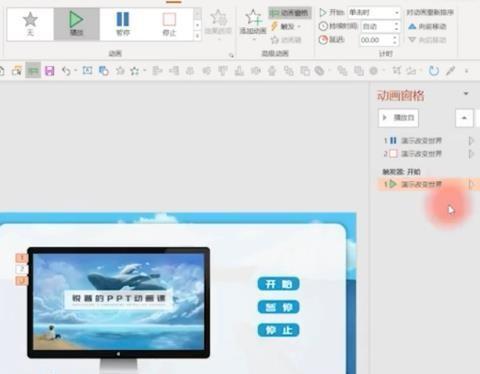Click the 动画窗格 pane title
The height and width of the screenshot is (374, 480).
(x=401, y=96)
